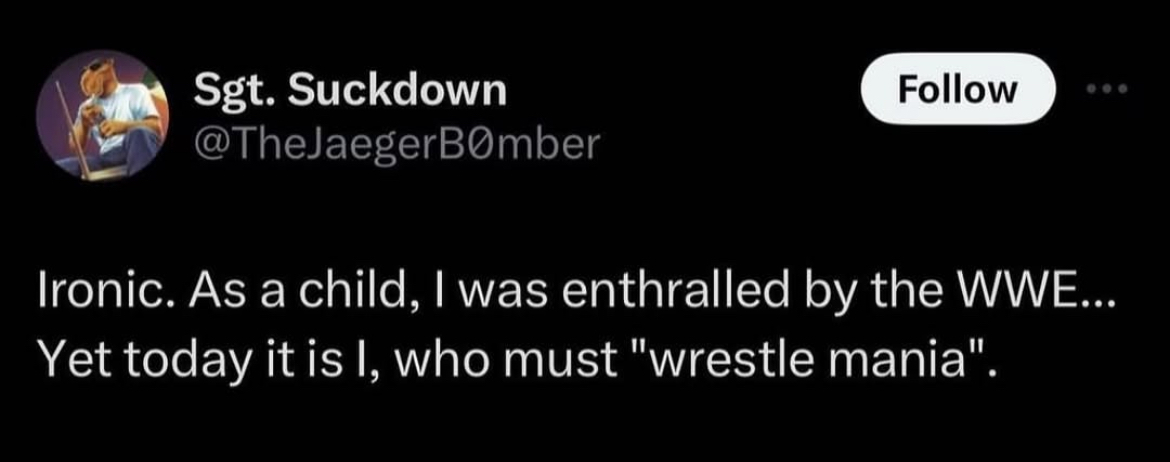Open the @TheJaegerB0mber handle link
The image size is (1170, 462).
[x=397, y=147]
